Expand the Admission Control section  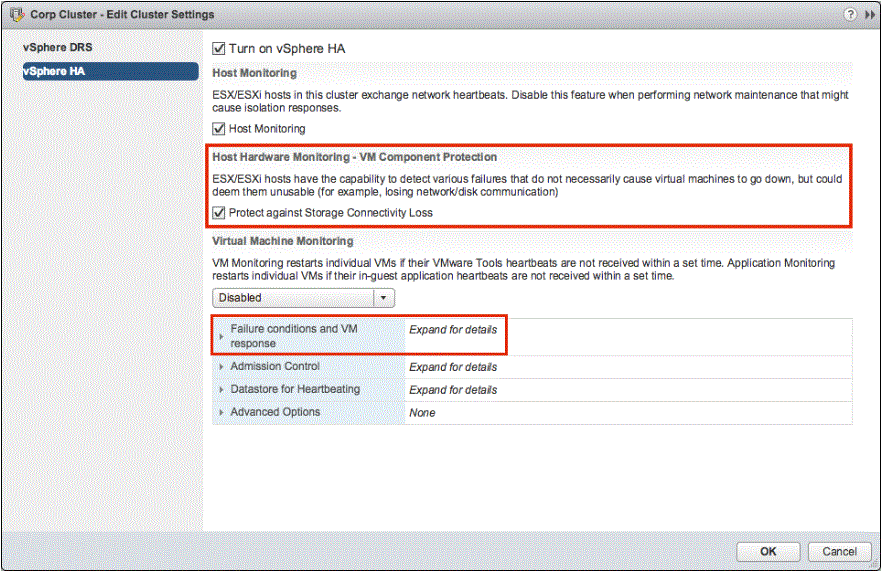[x=221, y=367]
